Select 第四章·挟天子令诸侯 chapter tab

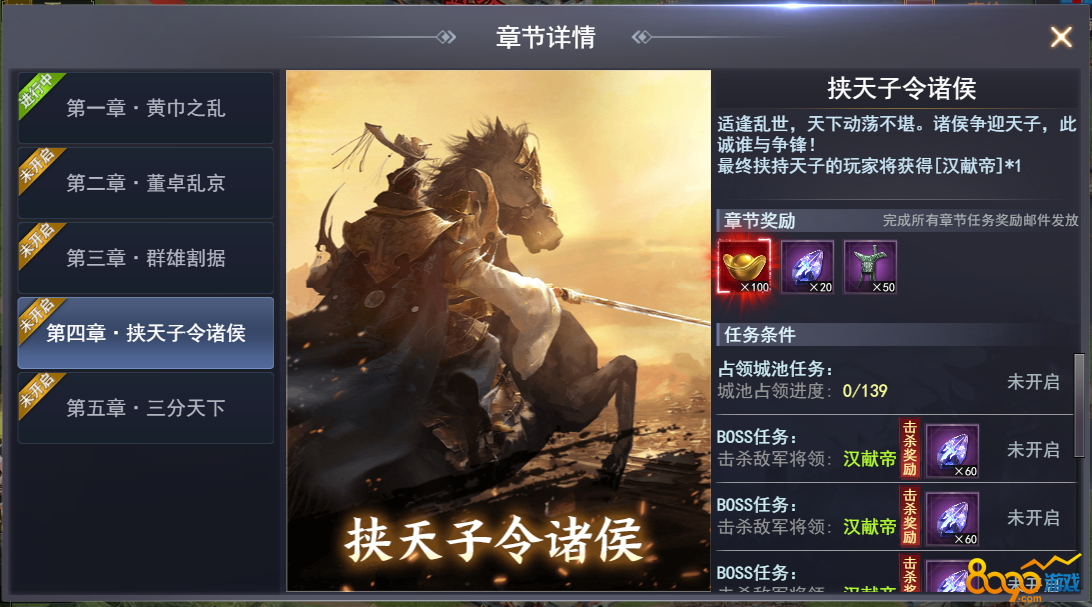pos(146,333)
